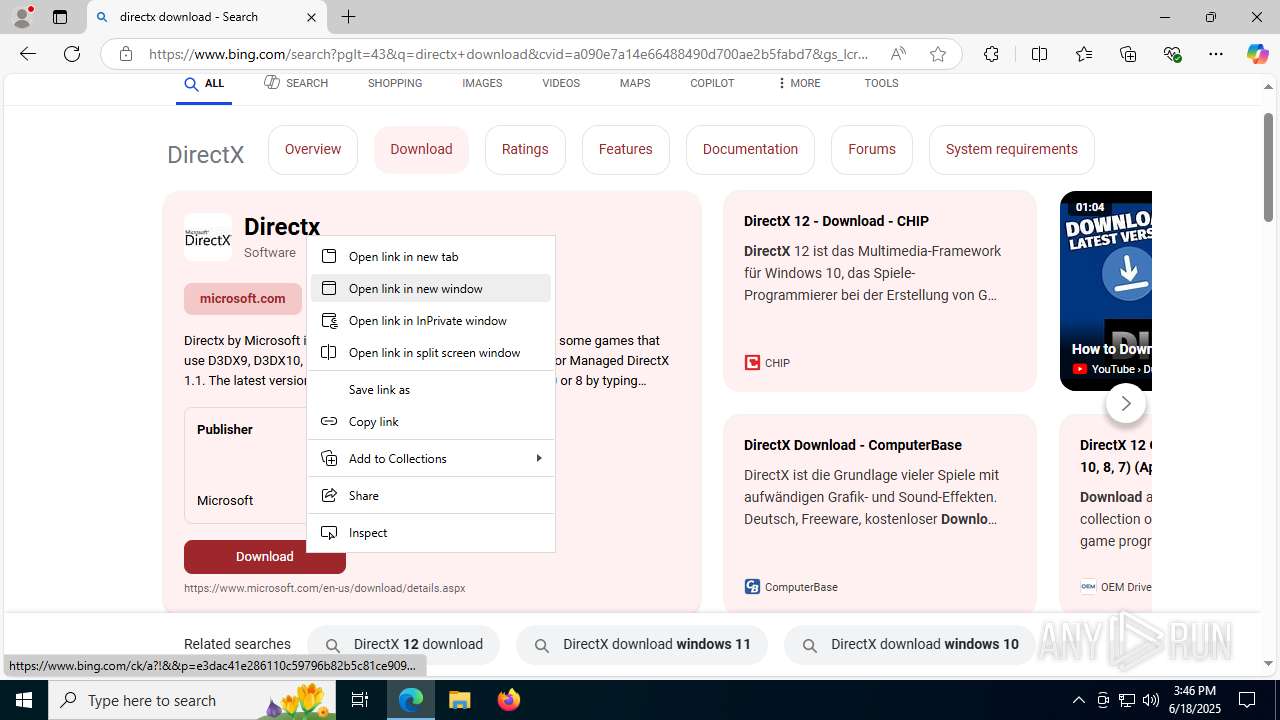Viewport: 1280px width, 720px height.
Task: Open Browser essentials heart icon
Action: tap(1172, 54)
